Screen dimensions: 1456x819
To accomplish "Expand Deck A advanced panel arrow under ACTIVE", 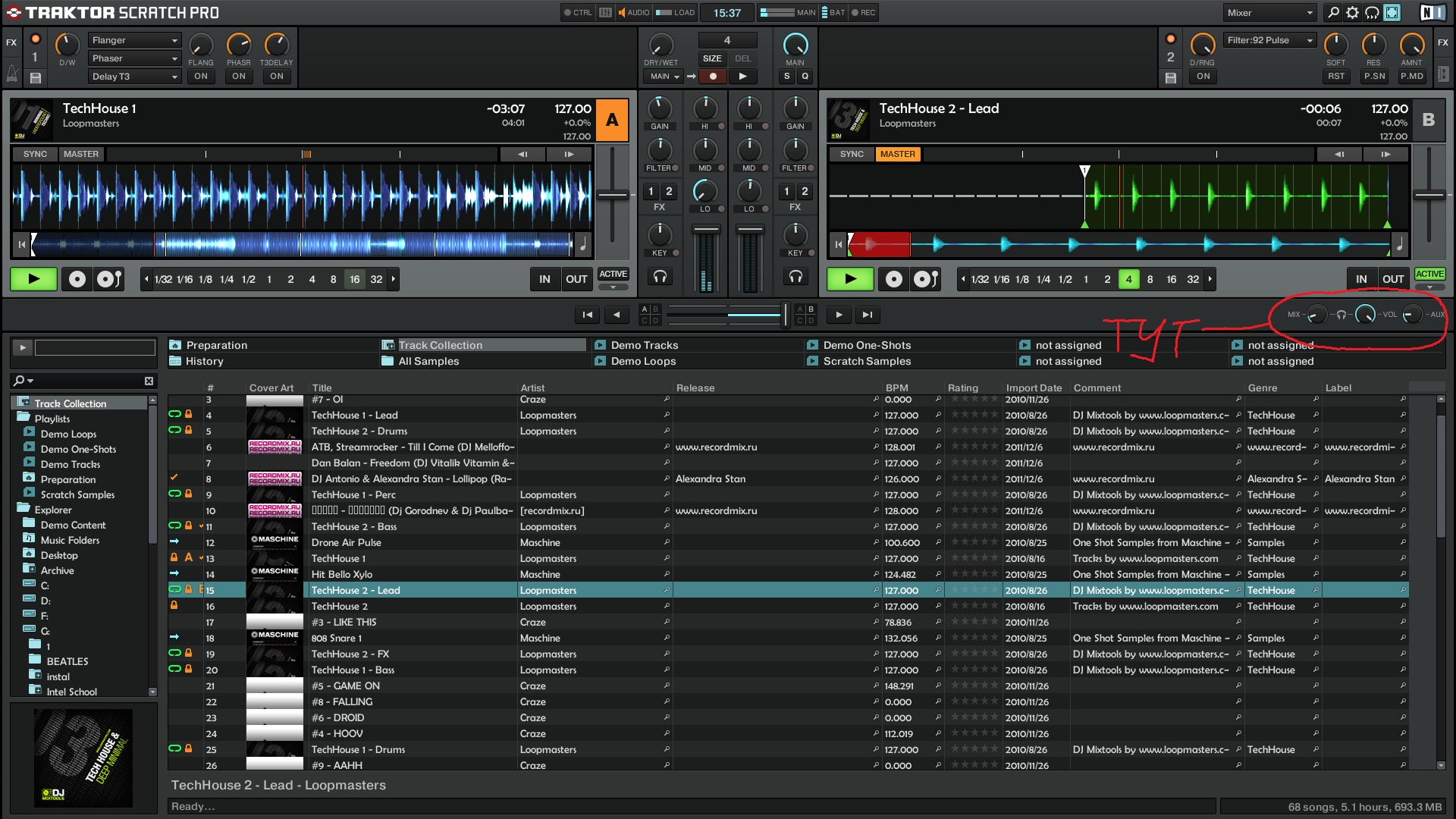I will (x=613, y=287).
